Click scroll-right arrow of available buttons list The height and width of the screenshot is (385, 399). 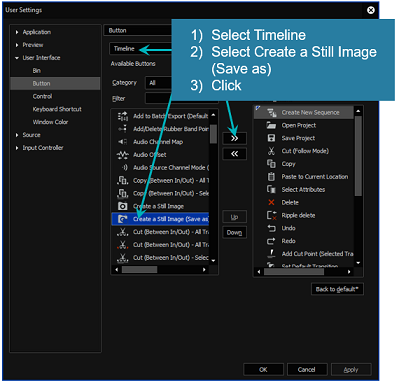204,270
